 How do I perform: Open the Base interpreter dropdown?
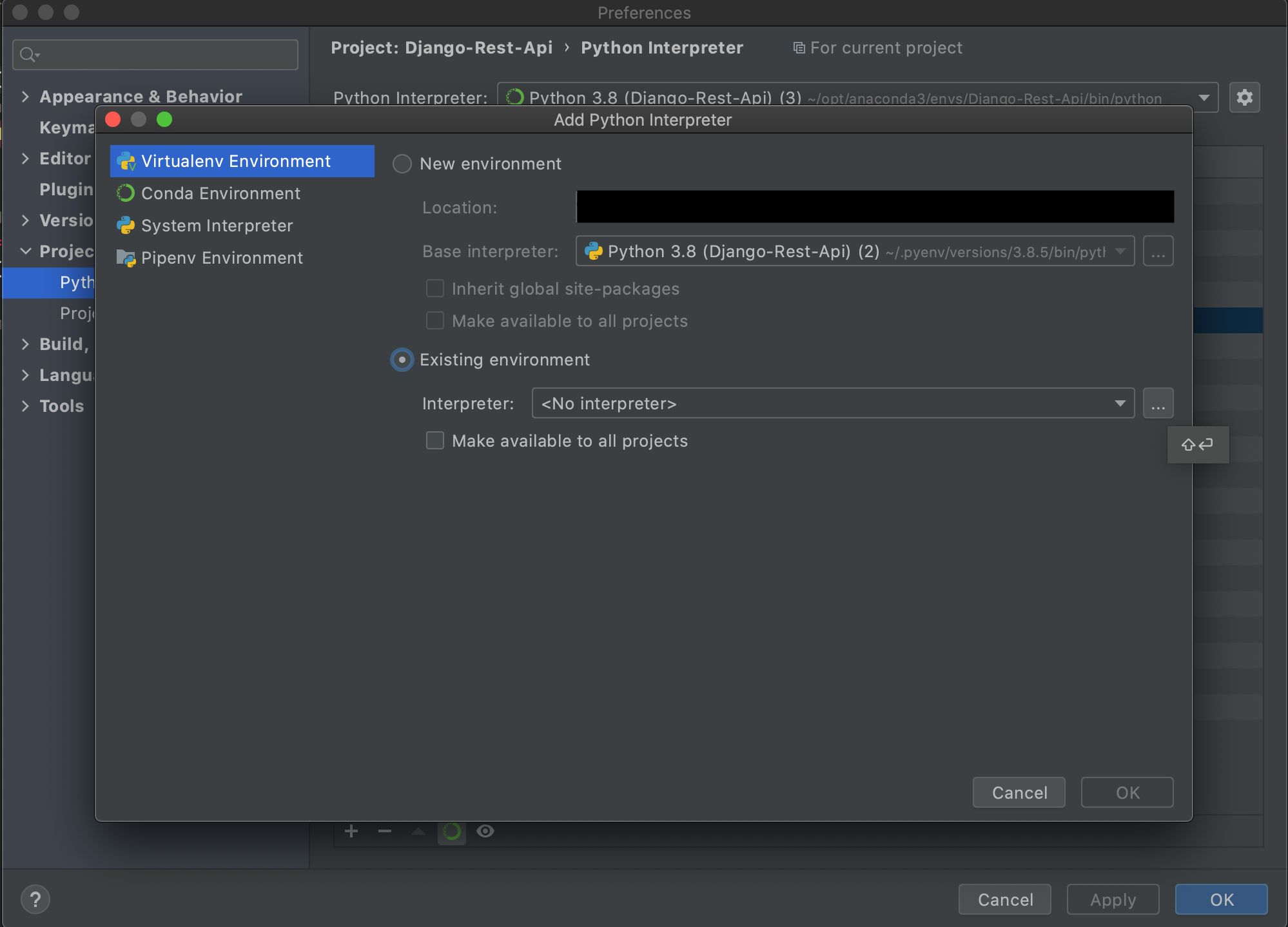(1122, 251)
